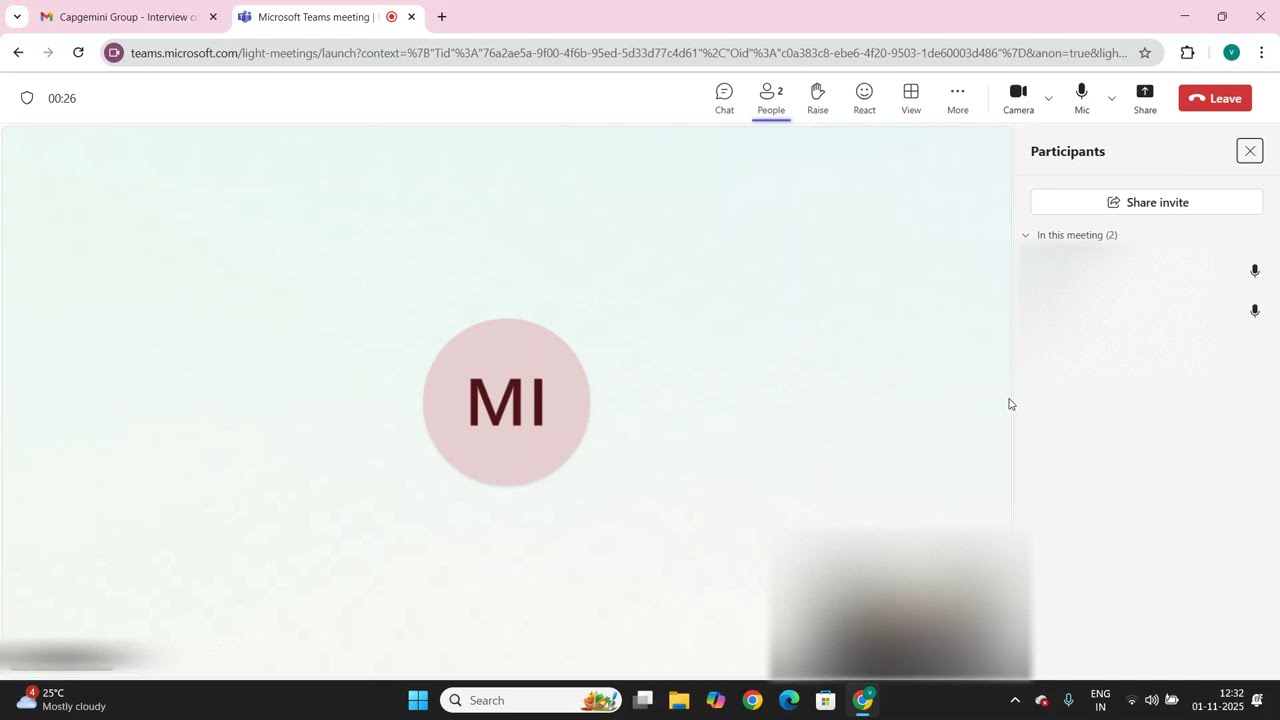Open the tab search dropdown

[17, 17]
